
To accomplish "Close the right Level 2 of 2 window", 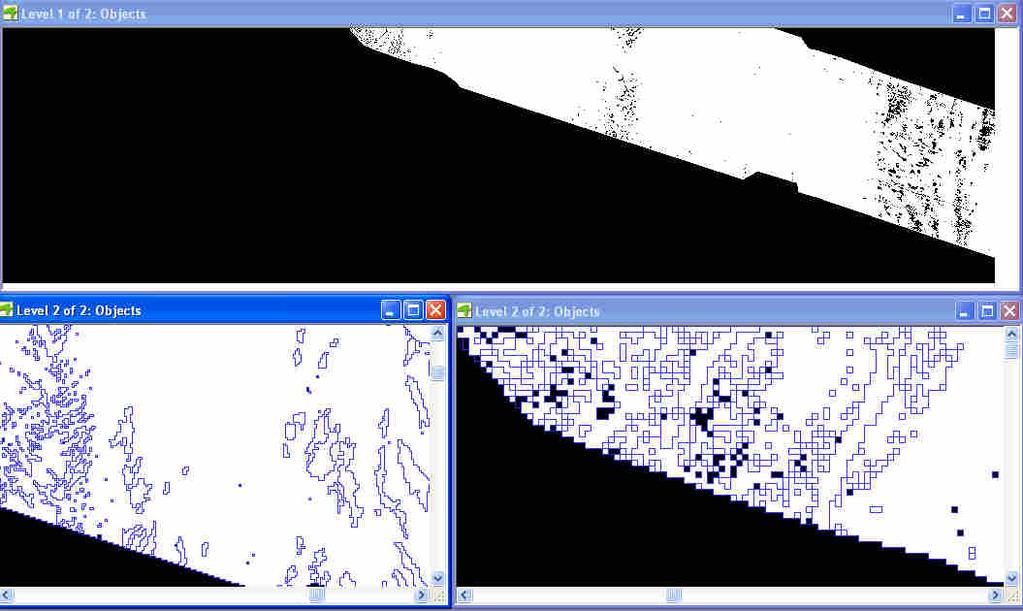I will coord(1010,311).
